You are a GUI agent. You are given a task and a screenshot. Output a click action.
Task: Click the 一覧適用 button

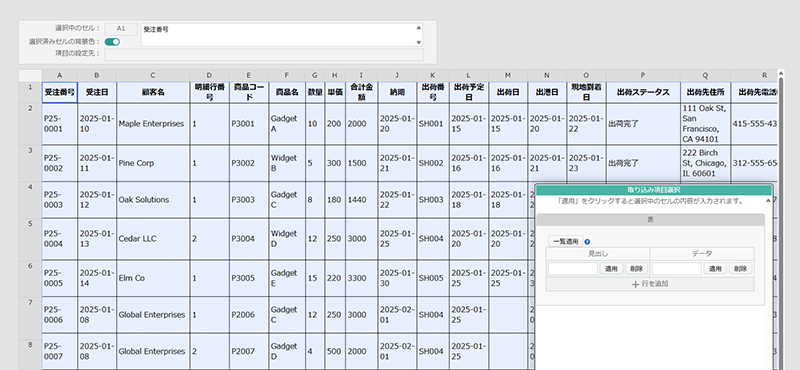(x=566, y=242)
